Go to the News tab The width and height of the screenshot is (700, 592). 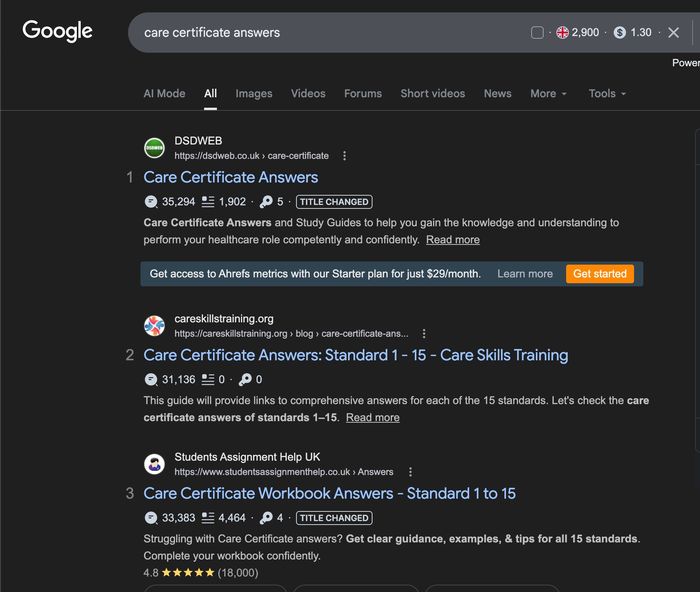click(497, 94)
